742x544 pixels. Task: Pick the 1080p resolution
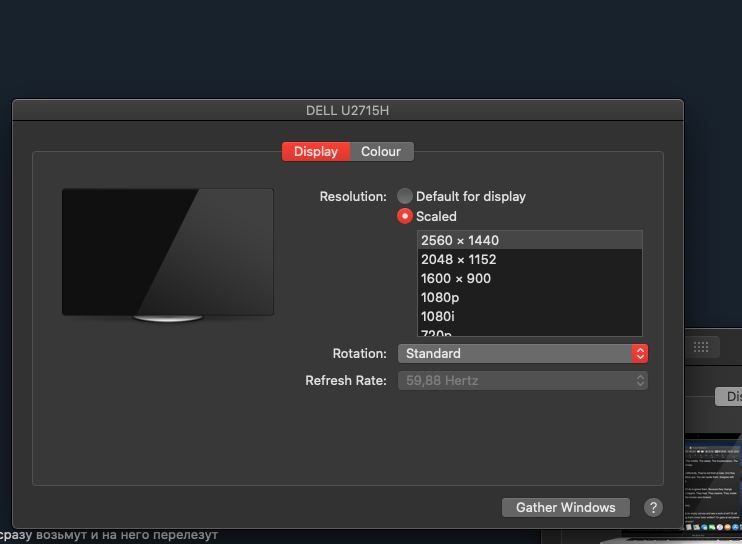click(x=530, y=297)
